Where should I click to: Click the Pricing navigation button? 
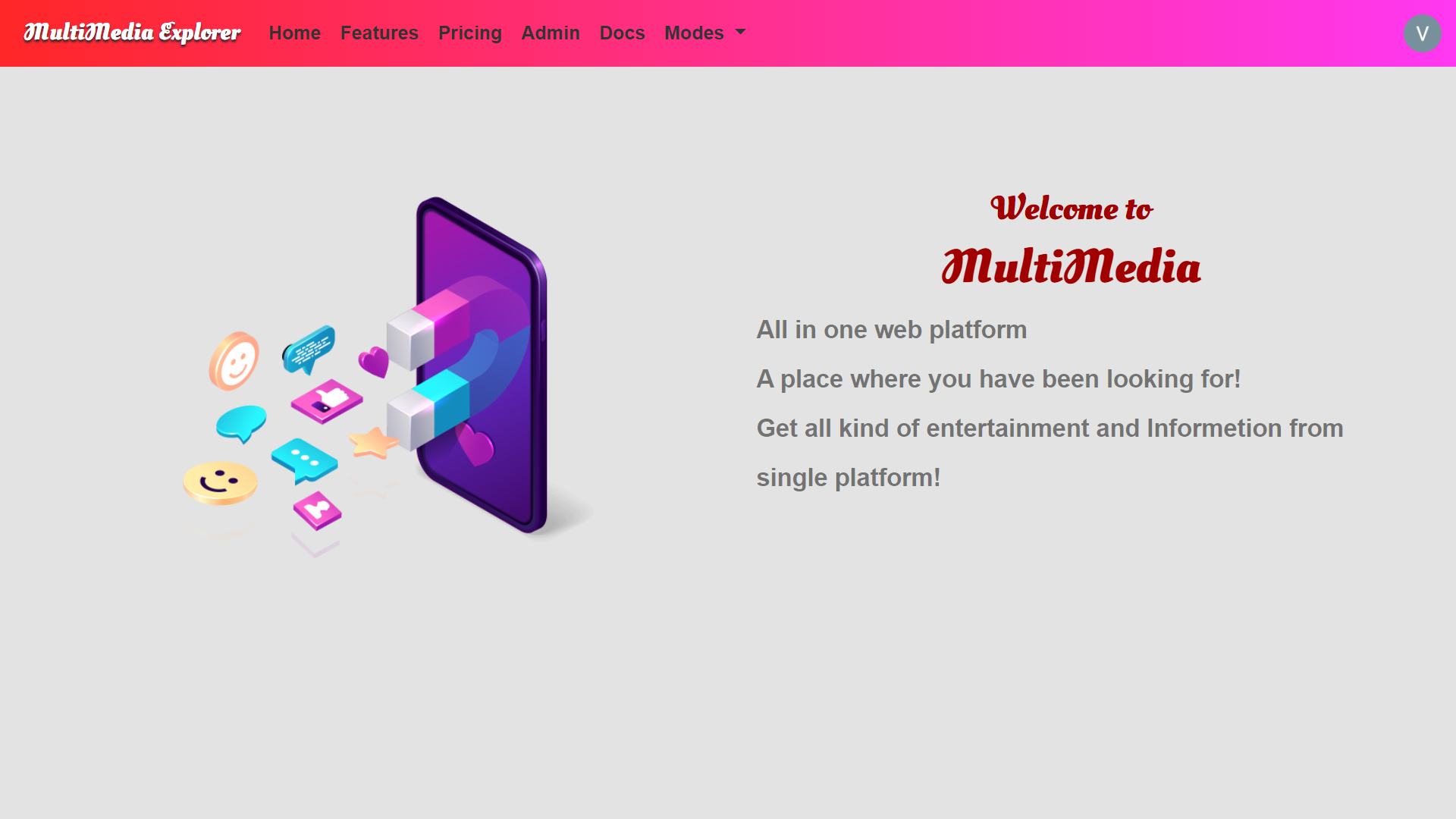470,33
